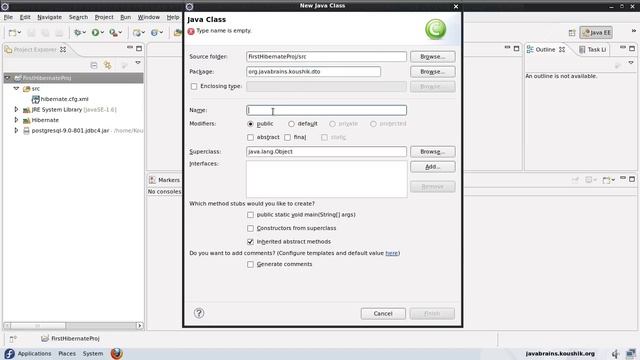
Task: Click the help question mark icon in dialog
Action: [x=199, y=313]
